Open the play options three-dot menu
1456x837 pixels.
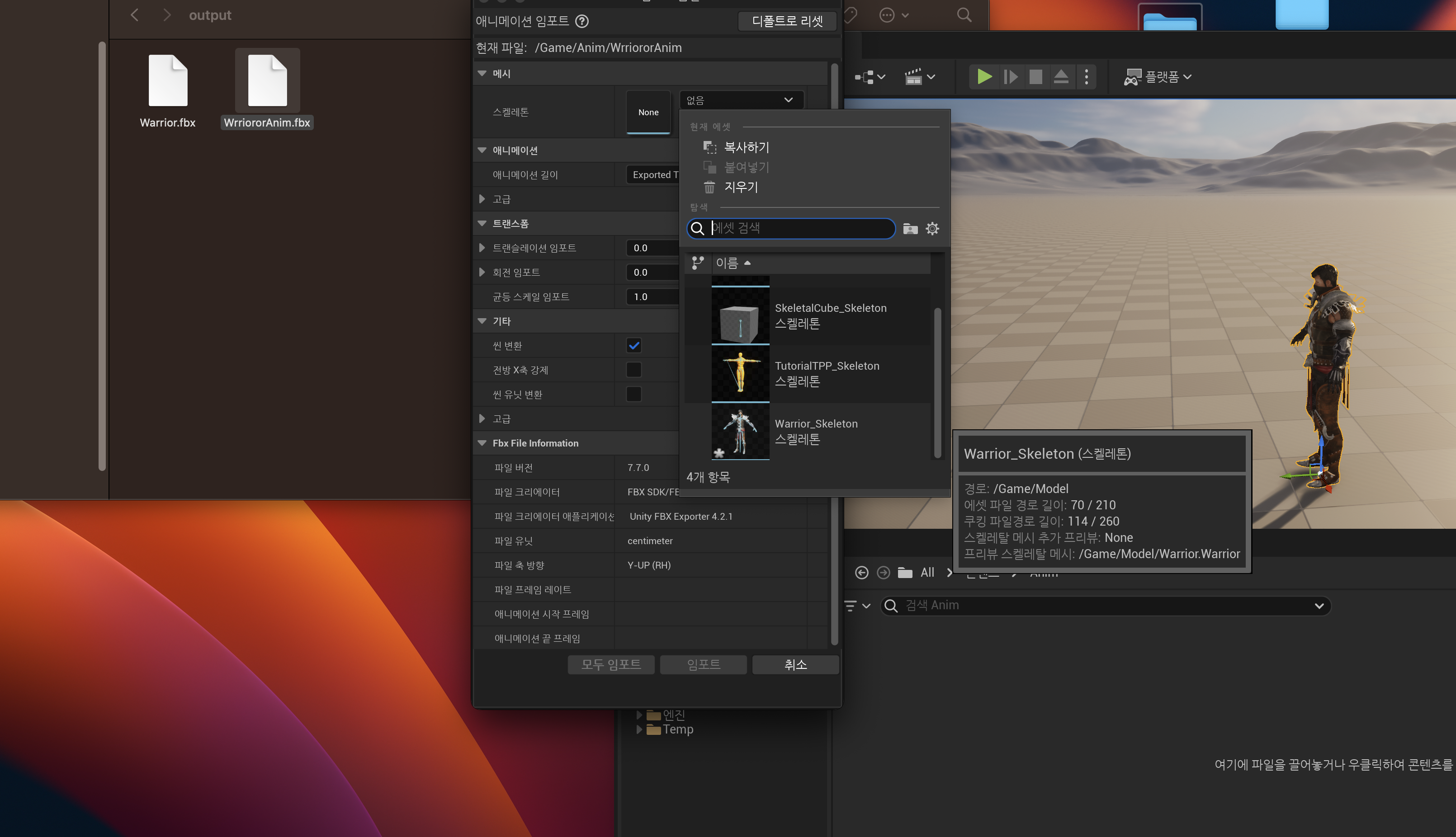(1086, 76)
